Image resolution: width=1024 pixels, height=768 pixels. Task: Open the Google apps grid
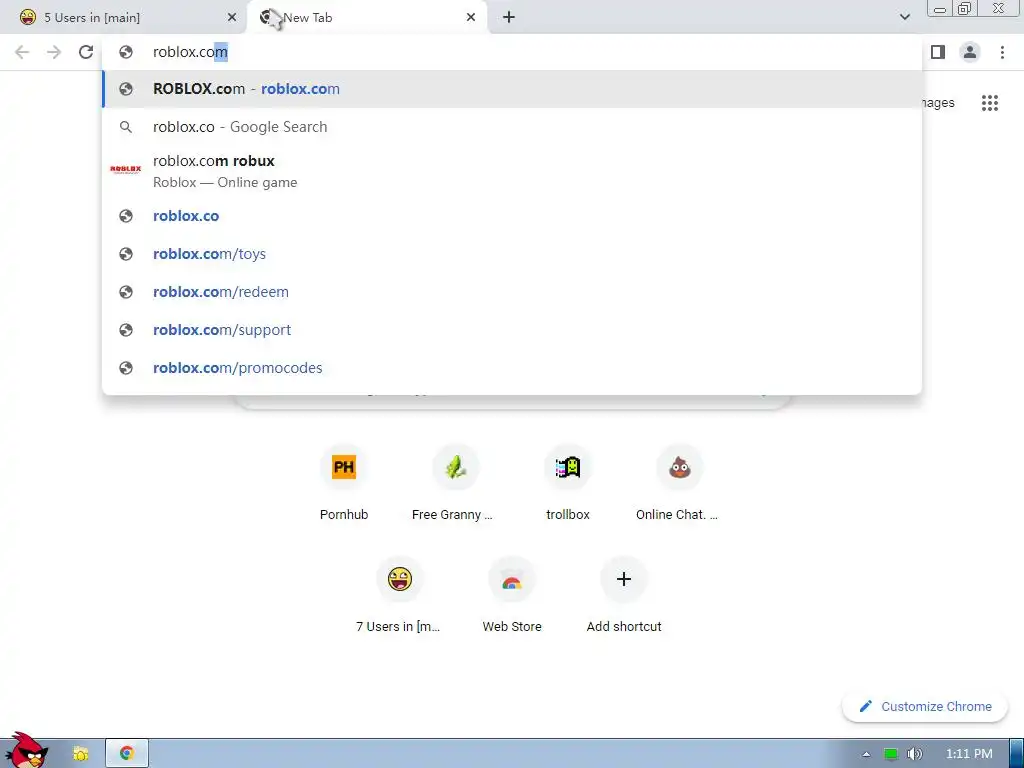(990, 103)
